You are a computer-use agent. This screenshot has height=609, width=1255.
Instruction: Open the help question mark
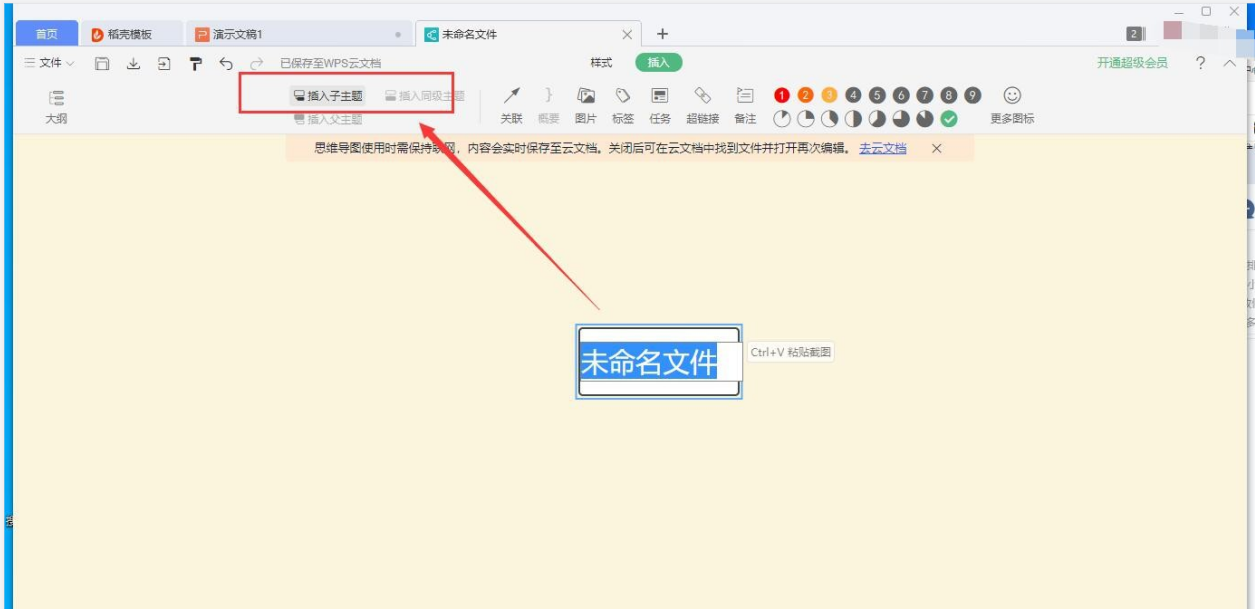click(x=1200, y=63)
